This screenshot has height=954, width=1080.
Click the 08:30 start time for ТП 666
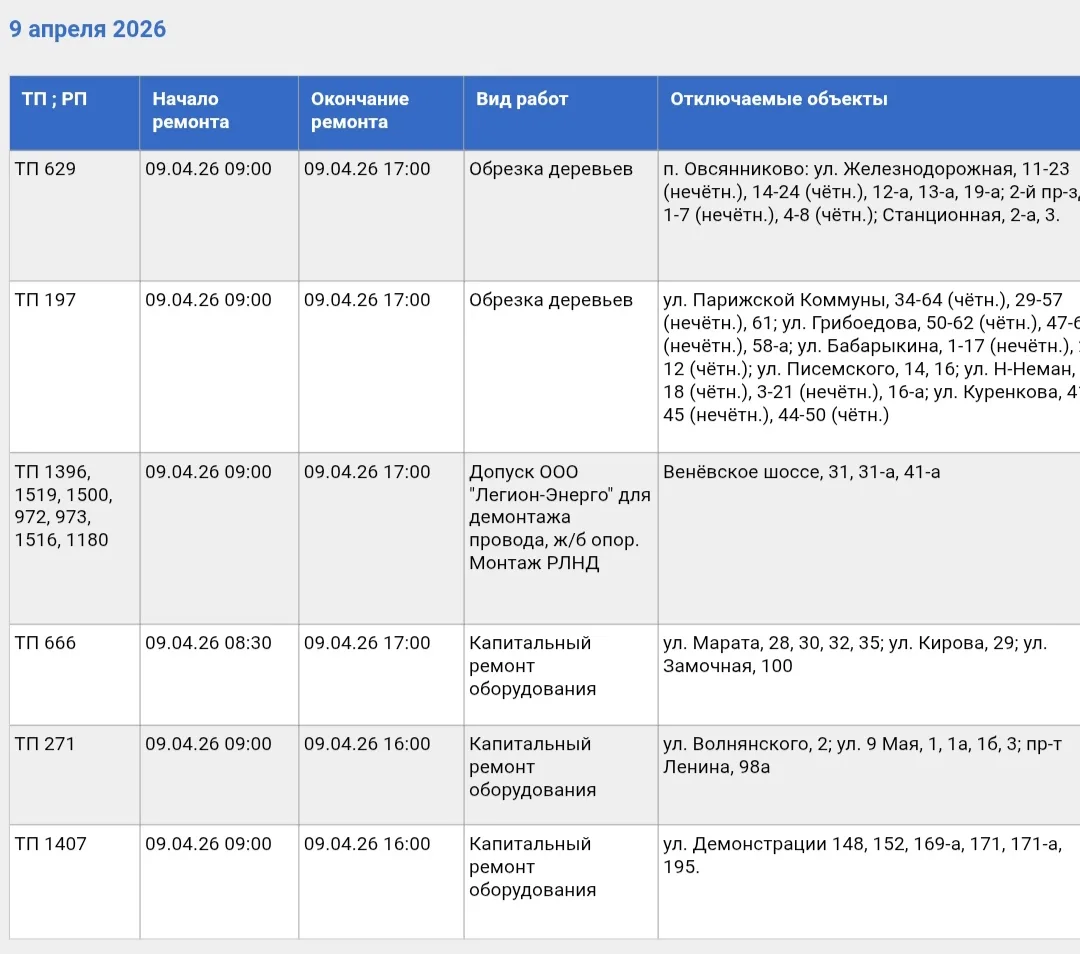(208, 643)
